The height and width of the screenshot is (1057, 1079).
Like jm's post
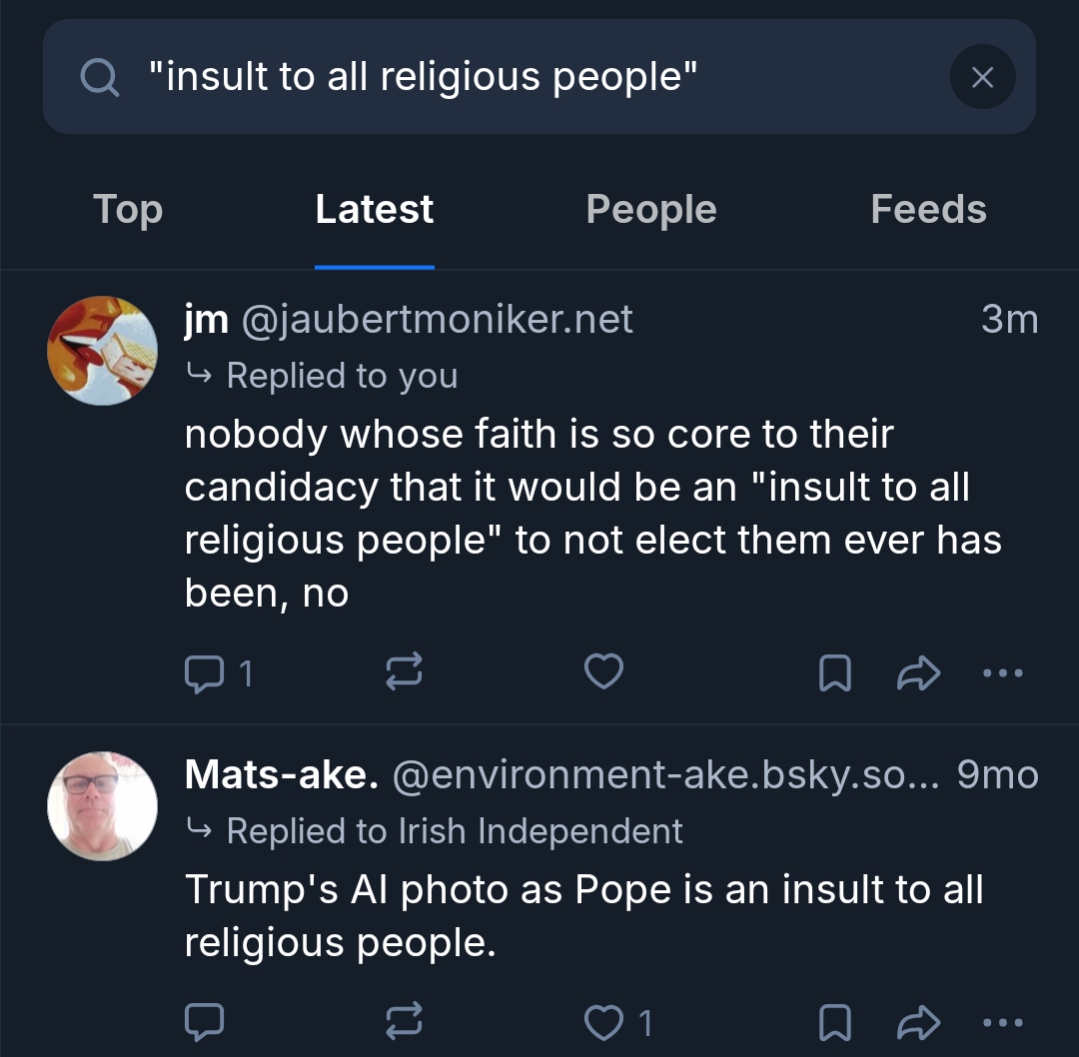603,673
